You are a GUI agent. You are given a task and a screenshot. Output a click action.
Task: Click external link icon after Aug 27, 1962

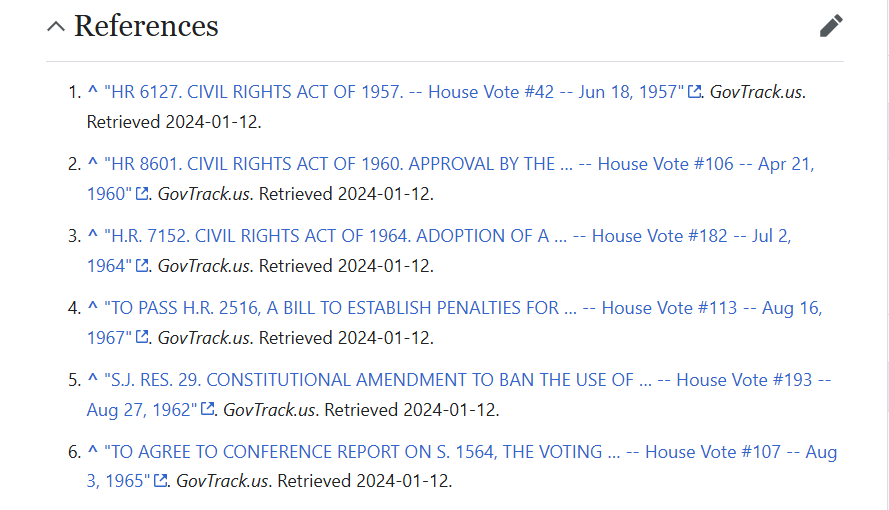click(208, 409)
